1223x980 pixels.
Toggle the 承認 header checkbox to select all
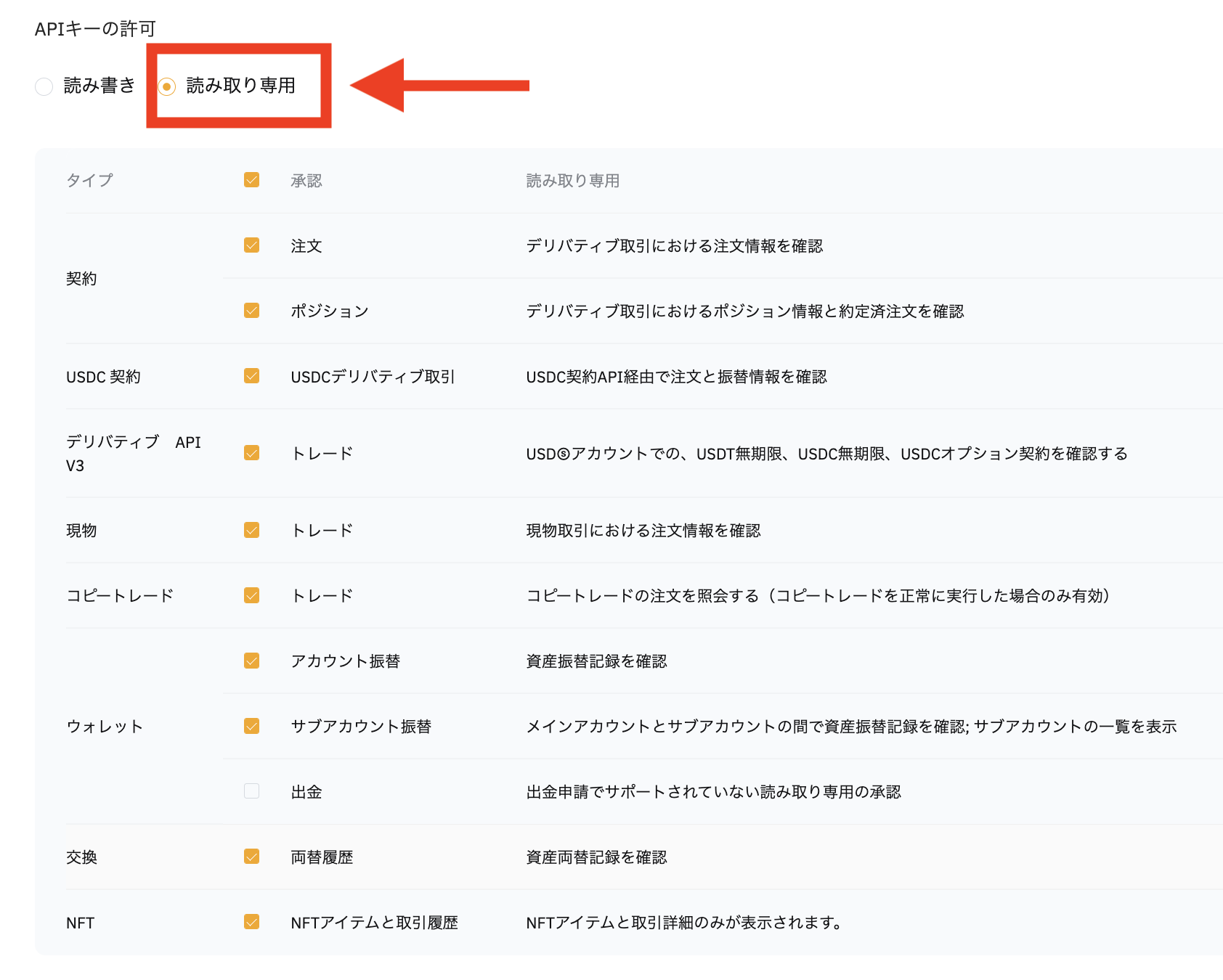click(251, 179)
